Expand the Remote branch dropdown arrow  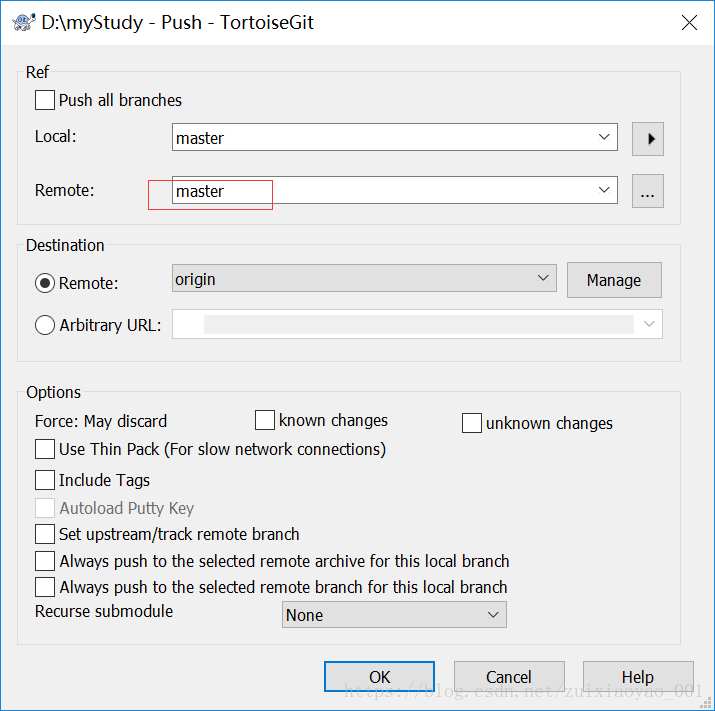(x=604, y=190)
